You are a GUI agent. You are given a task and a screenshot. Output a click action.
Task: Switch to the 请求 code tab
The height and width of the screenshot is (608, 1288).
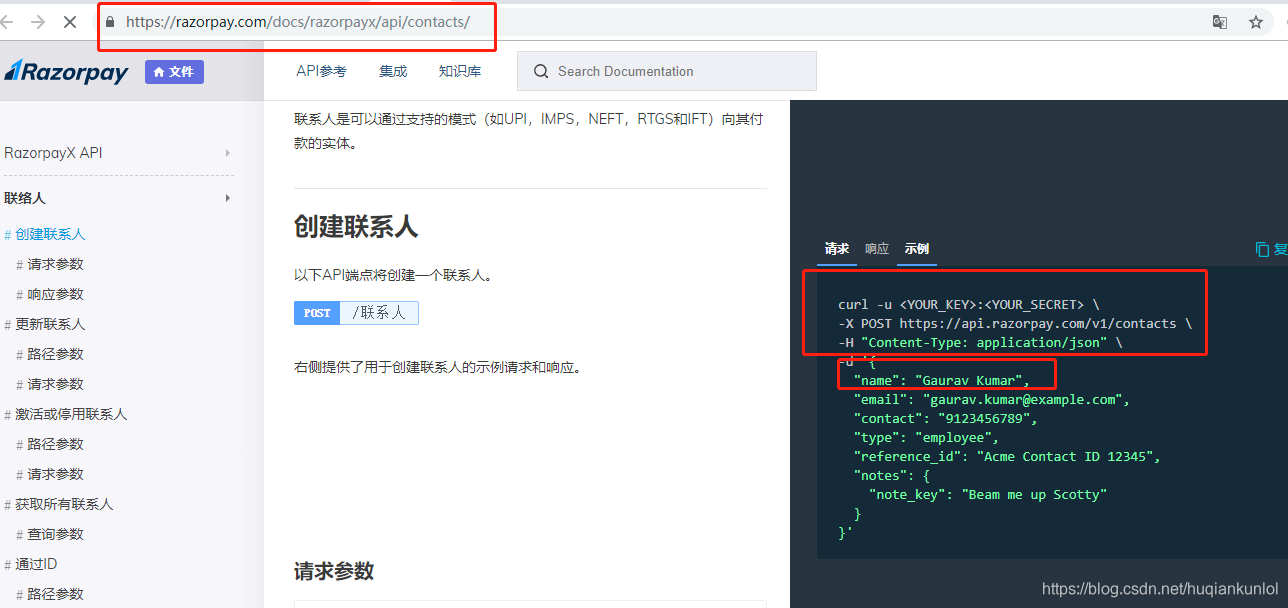pyautogui.click(x=837, y=249)
